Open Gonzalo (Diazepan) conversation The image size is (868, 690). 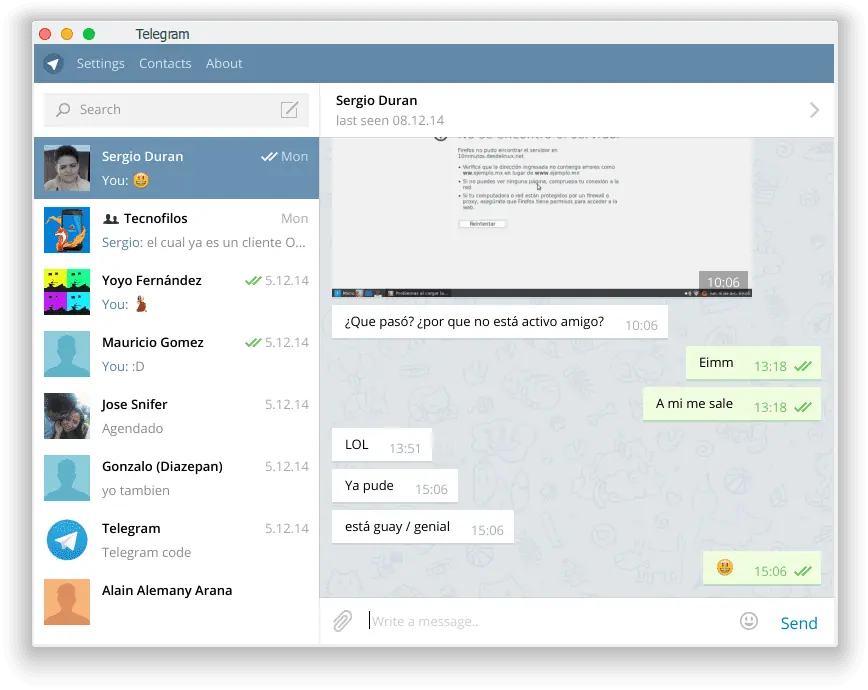176,478
